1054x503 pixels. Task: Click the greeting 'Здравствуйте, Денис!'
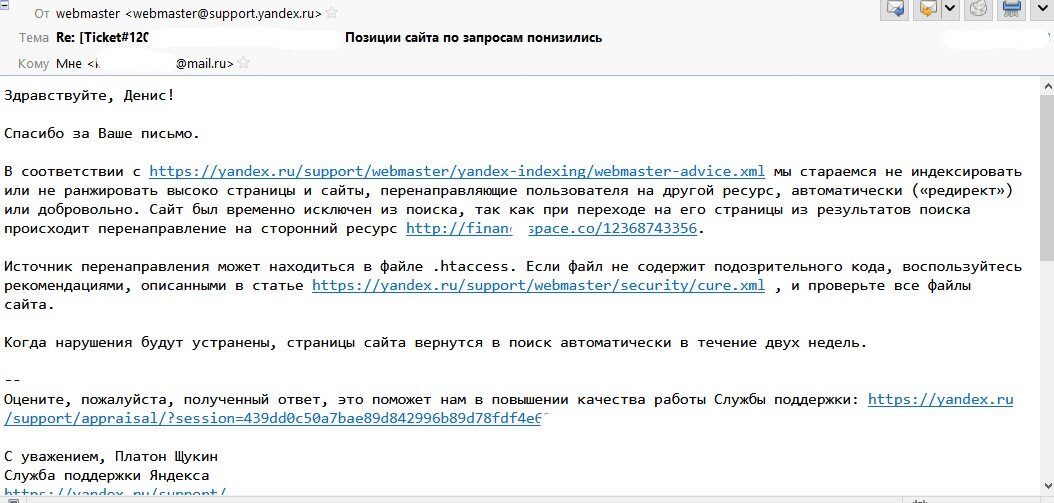tap(89, 95)
